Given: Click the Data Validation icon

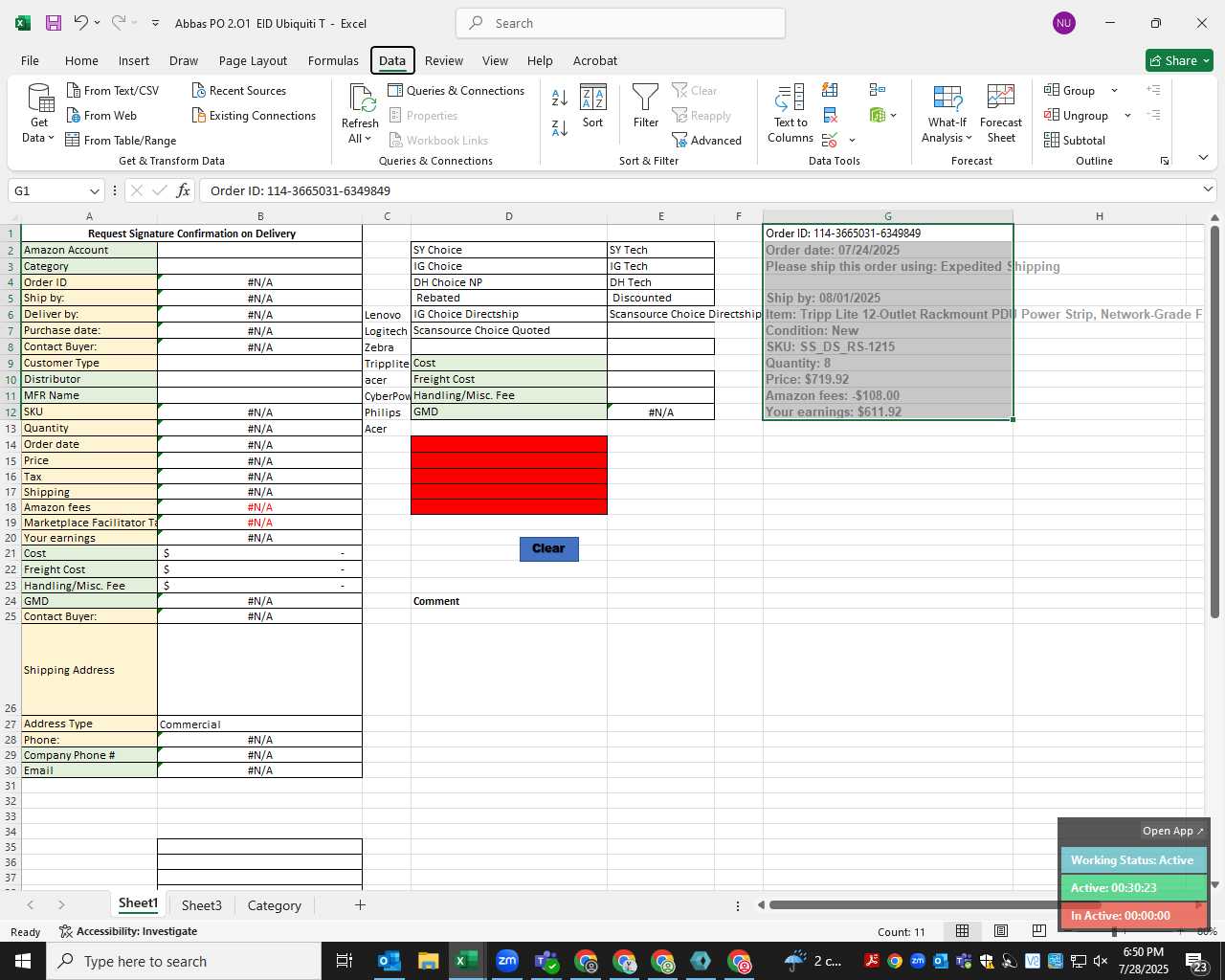Looking at the screenshot, I should (830, 140).
